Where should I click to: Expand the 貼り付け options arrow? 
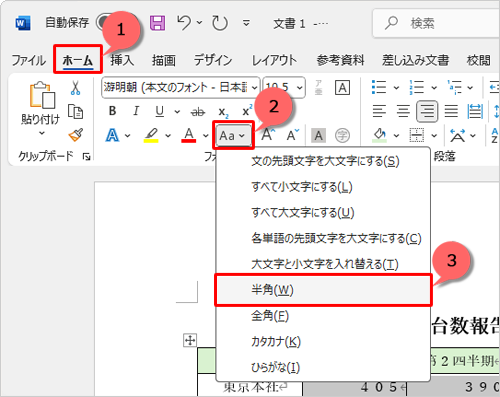(x=42, y=133)
